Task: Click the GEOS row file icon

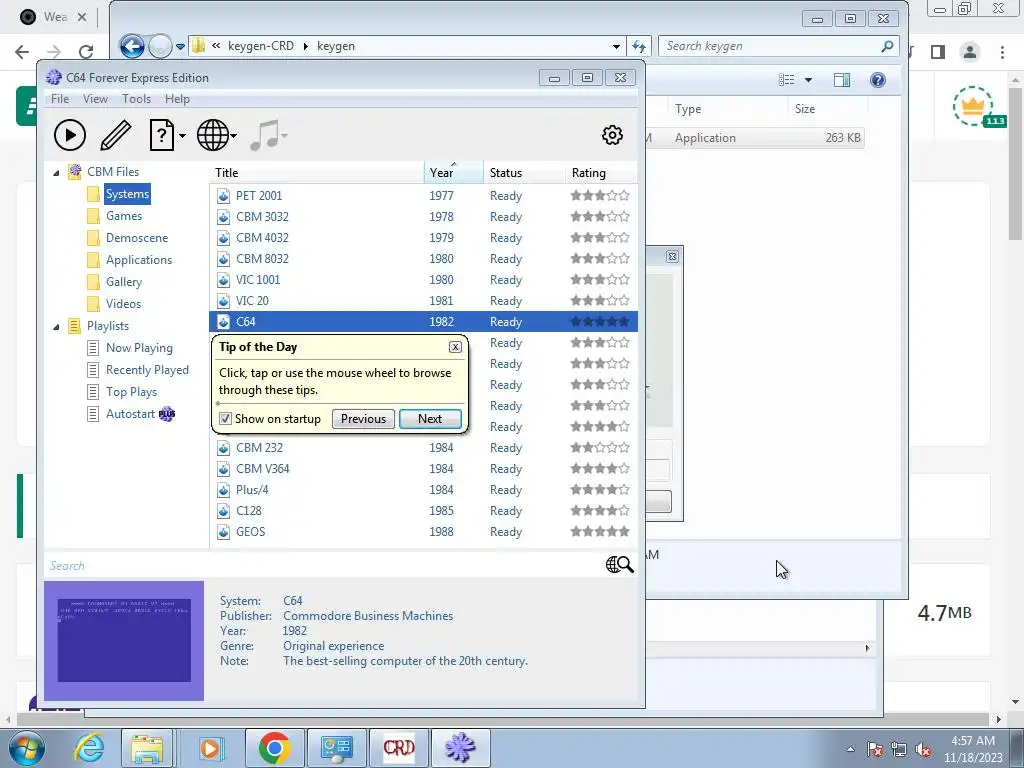Action: [223, 532]
